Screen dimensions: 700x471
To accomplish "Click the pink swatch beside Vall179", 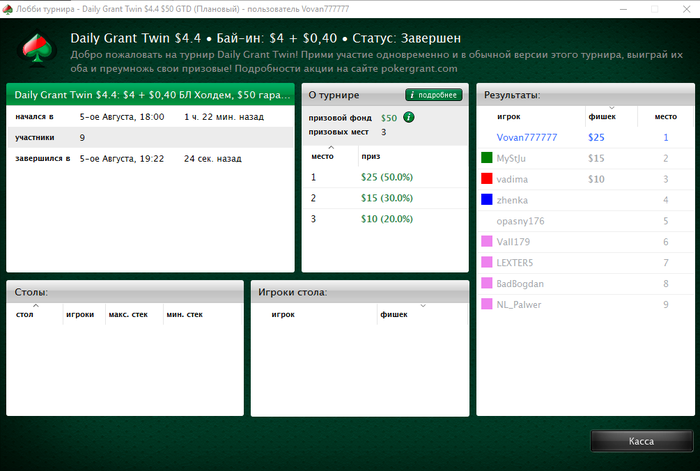I will (x=487, y=242).
